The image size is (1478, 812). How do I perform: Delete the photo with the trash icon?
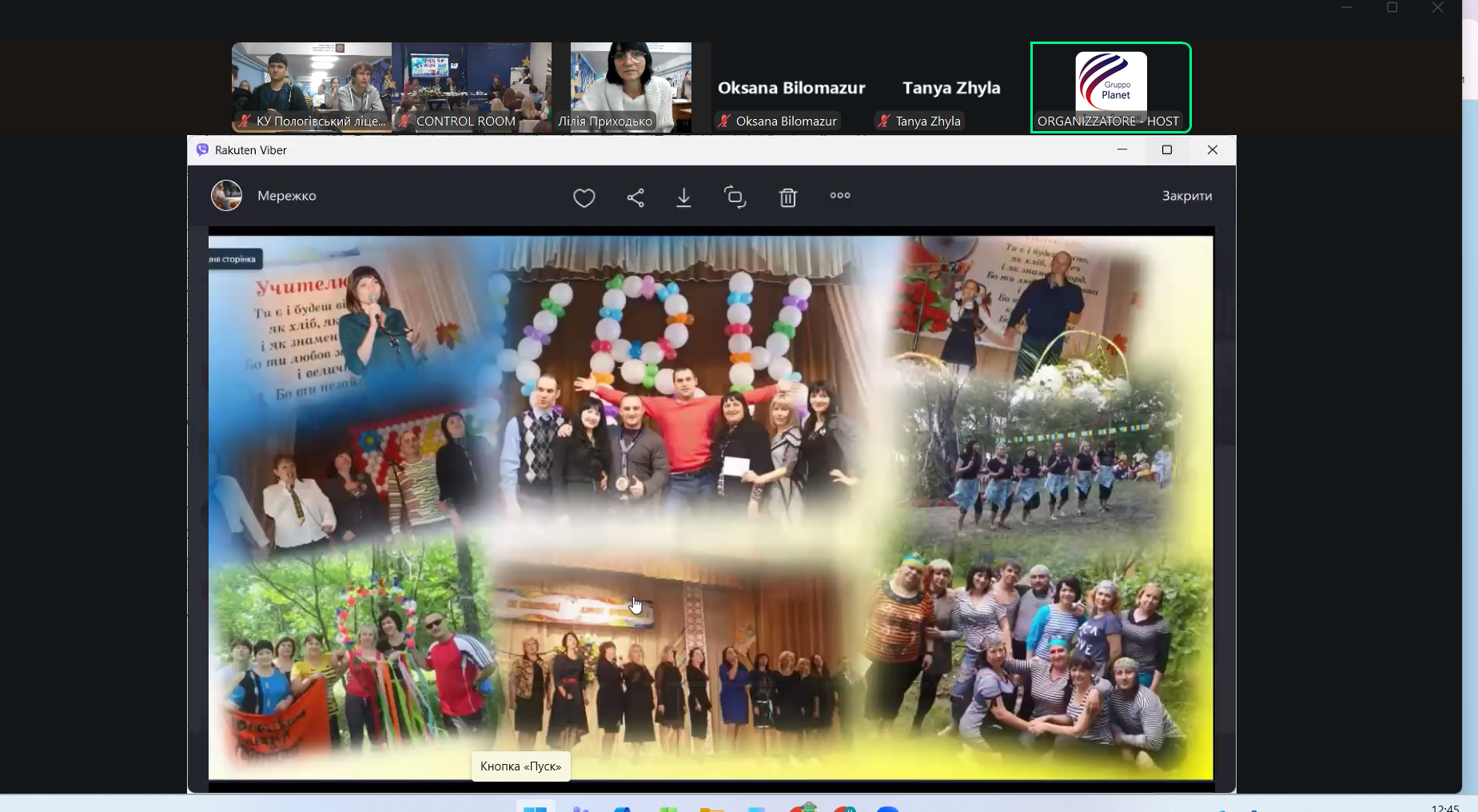tap(787, 197)
